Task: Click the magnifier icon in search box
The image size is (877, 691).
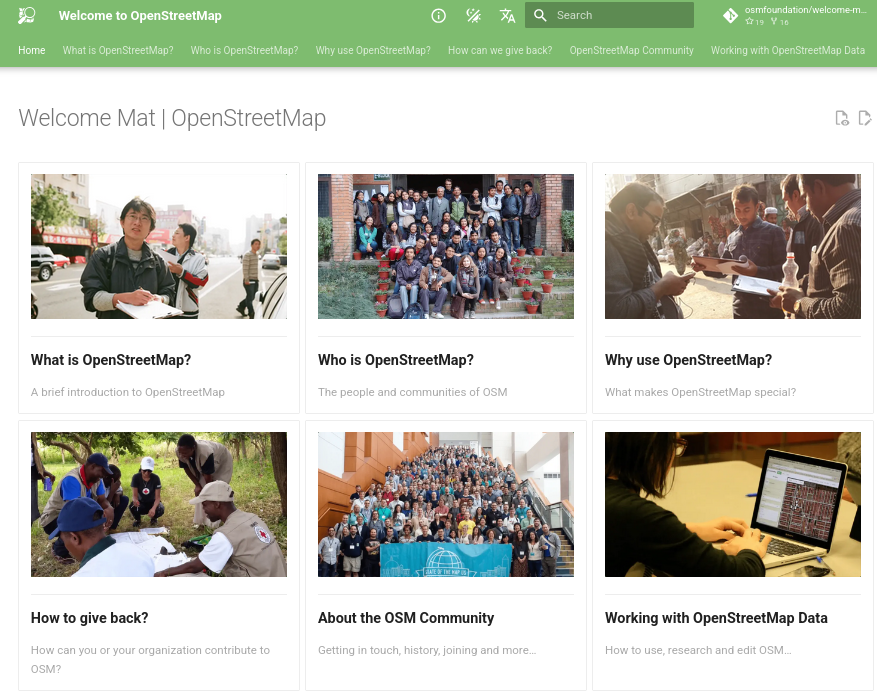Action: tap(540, 16)
